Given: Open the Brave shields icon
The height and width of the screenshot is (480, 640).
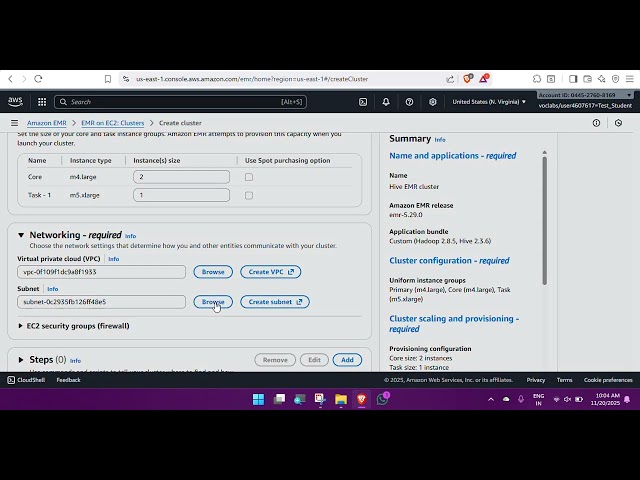Looking at the screenshot, I should click(x=468, y=78).
